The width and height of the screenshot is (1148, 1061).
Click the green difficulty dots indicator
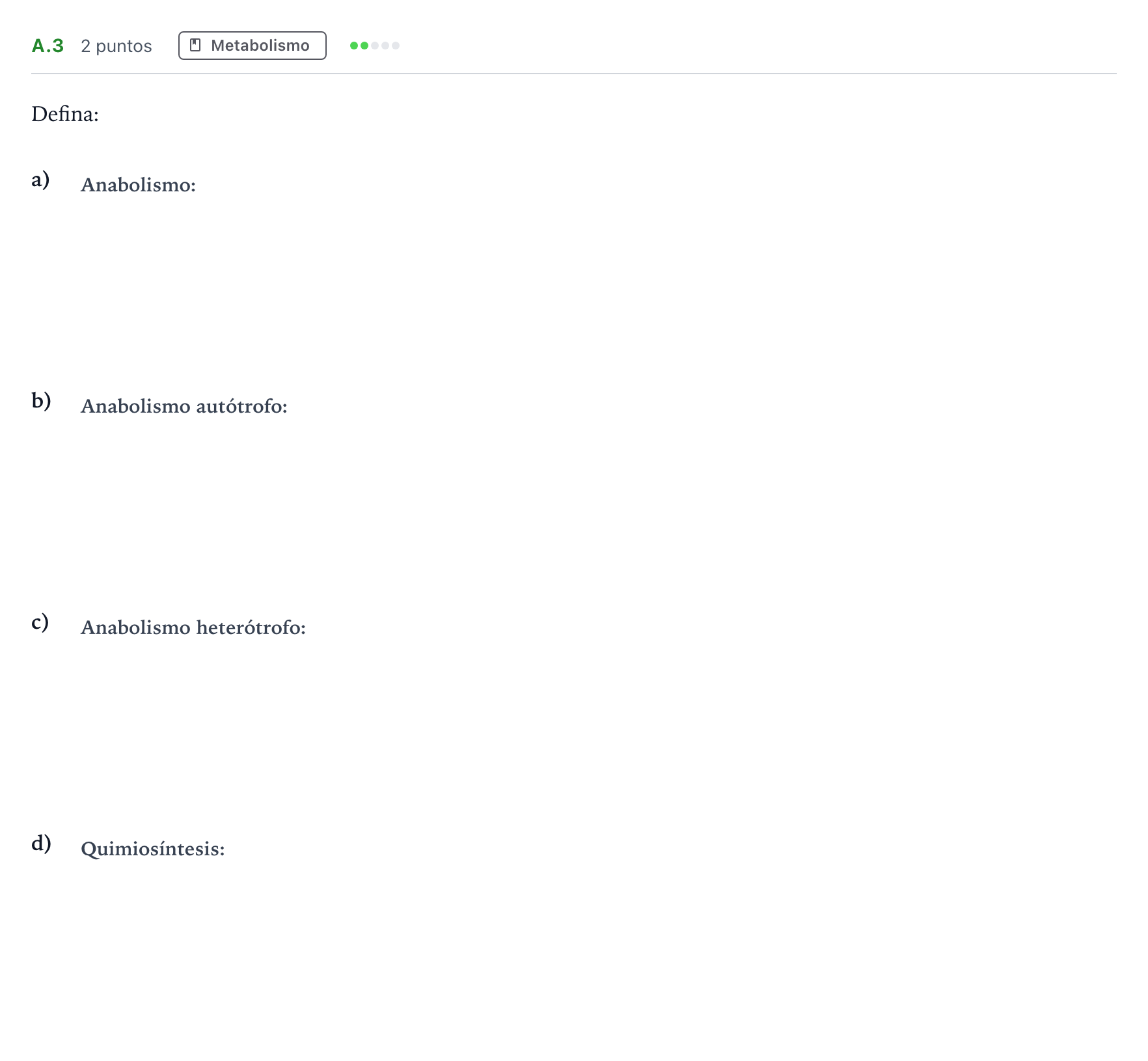[375, 46]
